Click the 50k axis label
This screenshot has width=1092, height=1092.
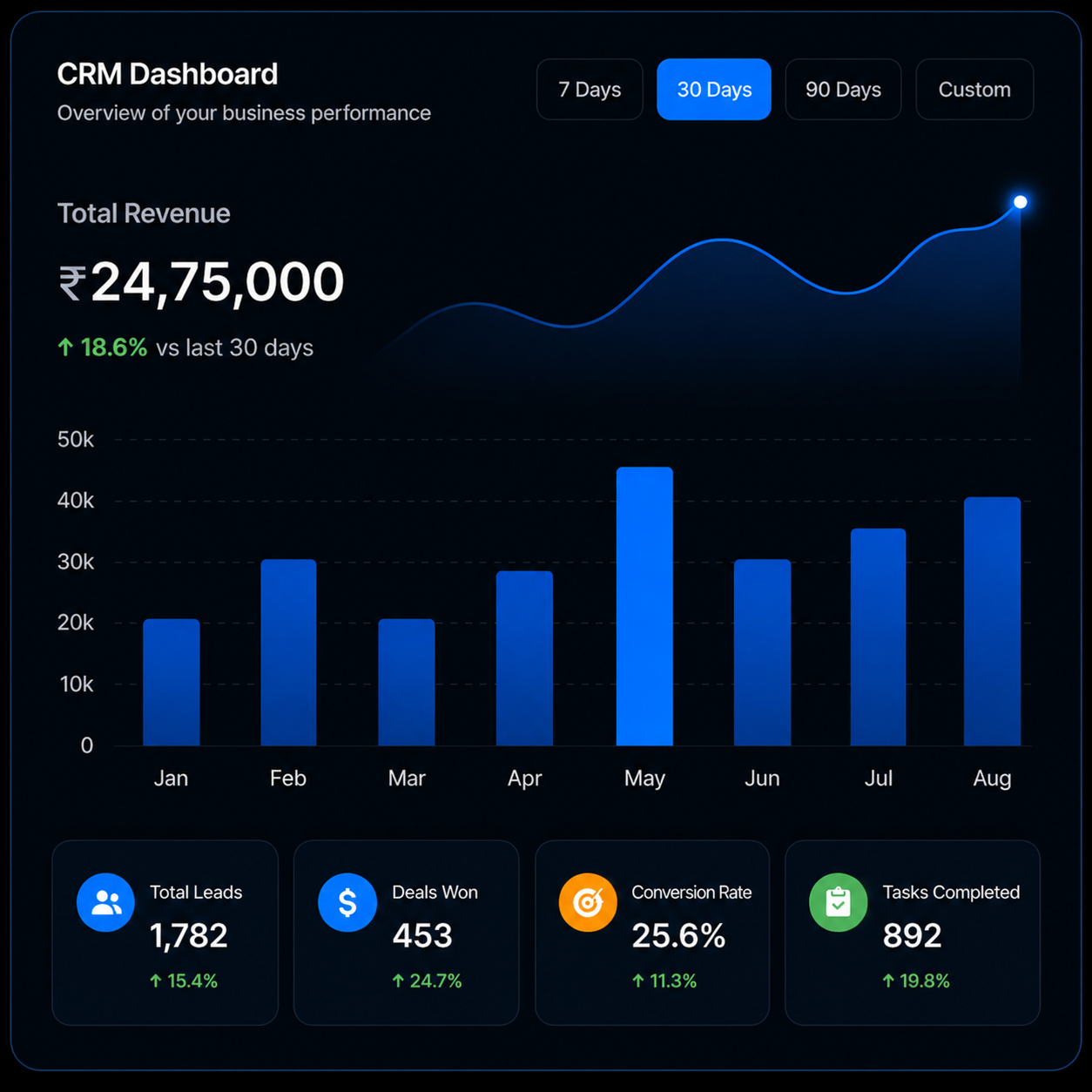76,440
